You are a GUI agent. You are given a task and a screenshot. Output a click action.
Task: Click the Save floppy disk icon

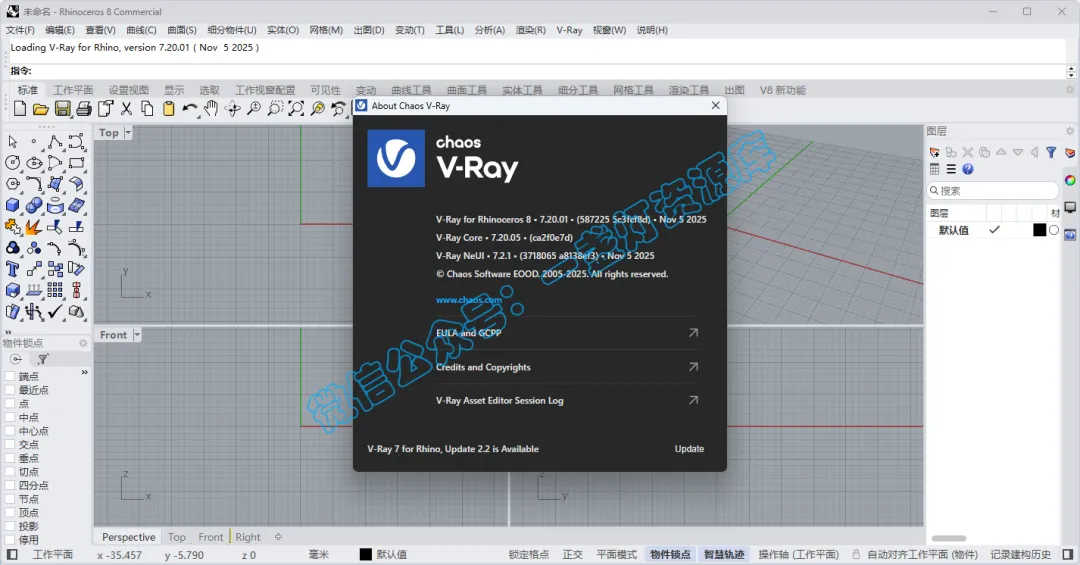pyautogui.click(x=63, y=108)
